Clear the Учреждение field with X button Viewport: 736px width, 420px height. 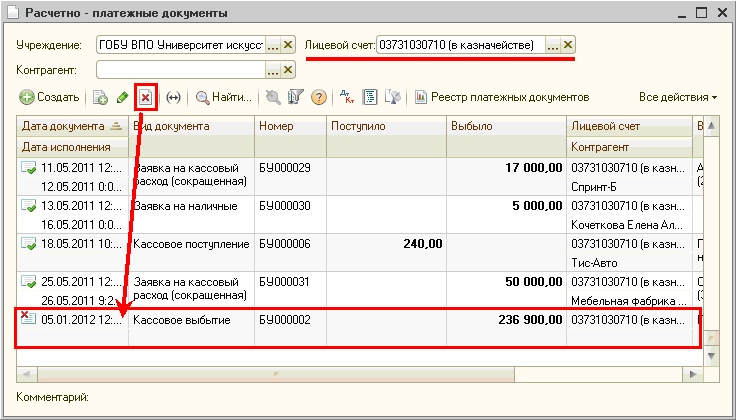288,45
